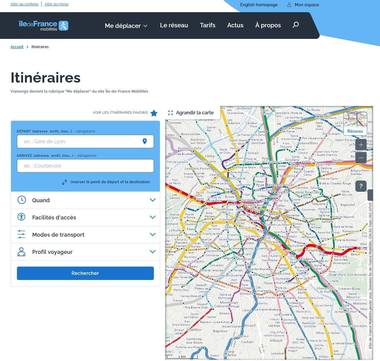Zoom in the map with plus button

(361, 144)
